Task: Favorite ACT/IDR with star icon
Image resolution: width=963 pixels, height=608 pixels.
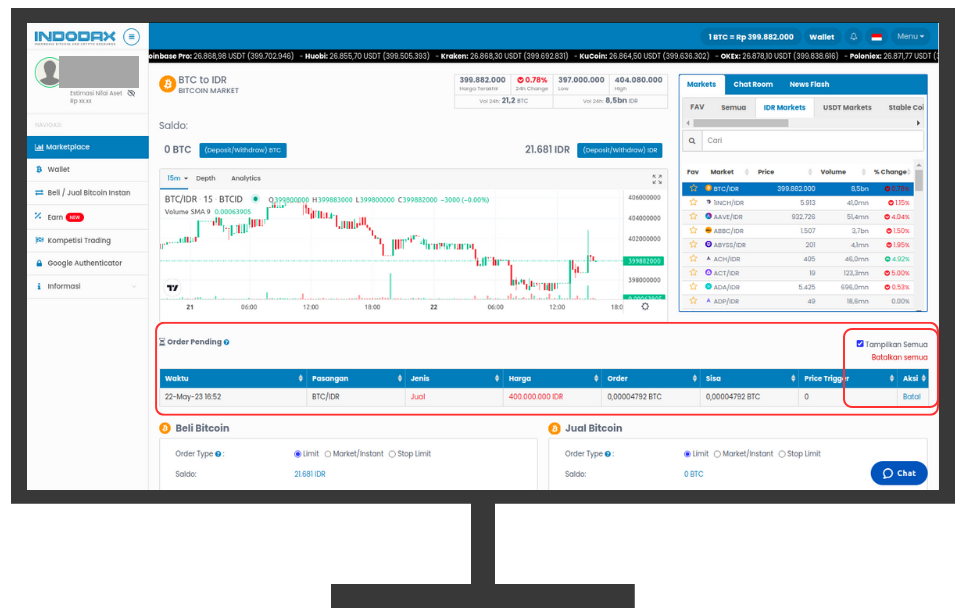Action: pos(693,273)
